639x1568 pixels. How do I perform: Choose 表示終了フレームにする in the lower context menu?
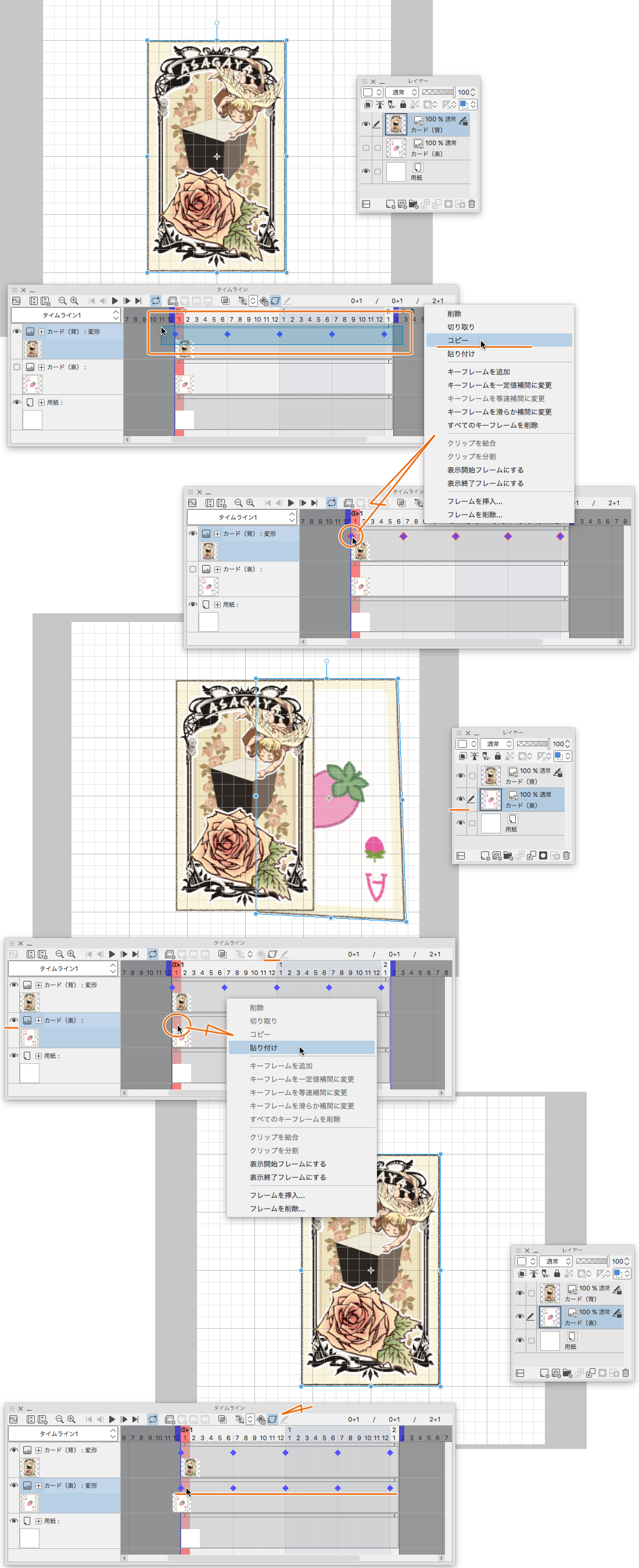(288, 1177)
